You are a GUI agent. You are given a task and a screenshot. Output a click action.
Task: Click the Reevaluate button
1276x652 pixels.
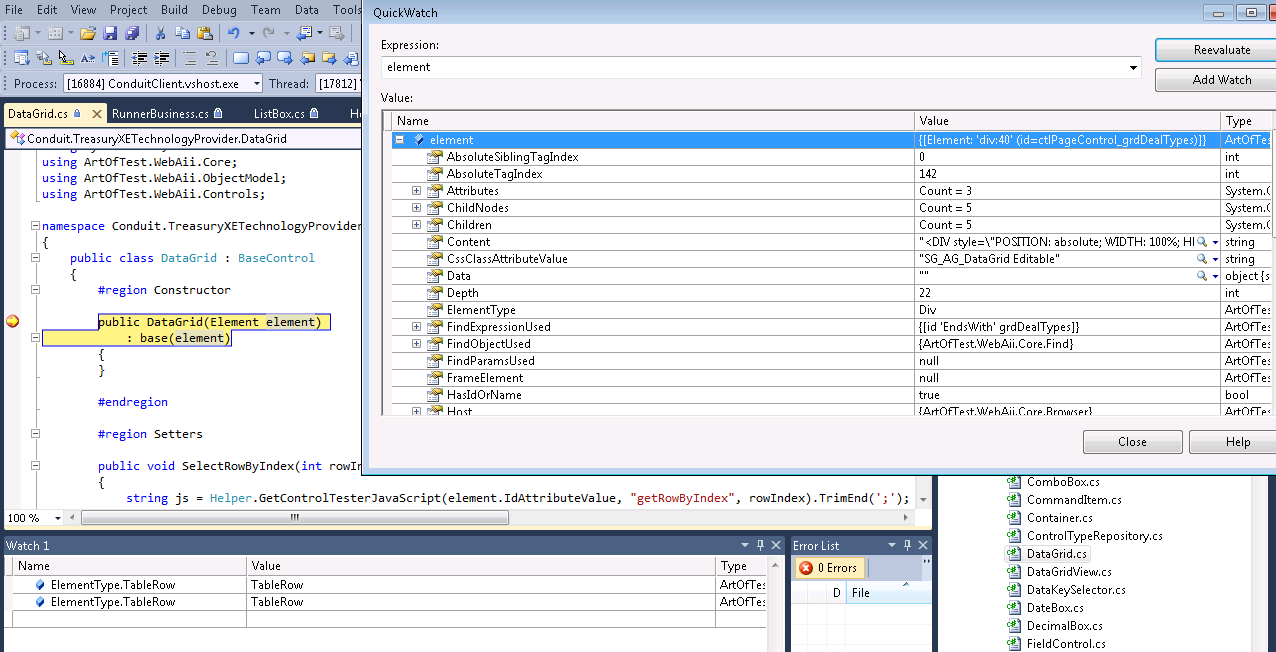1221,50
